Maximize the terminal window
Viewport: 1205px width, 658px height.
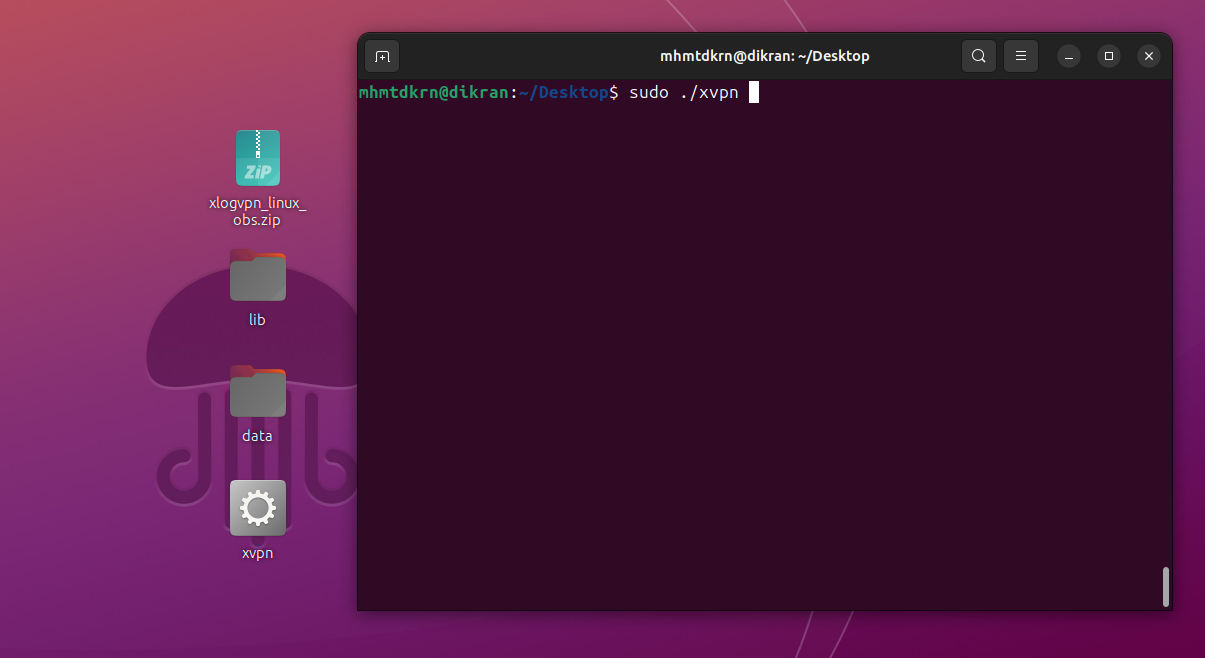pos(1108,56)
